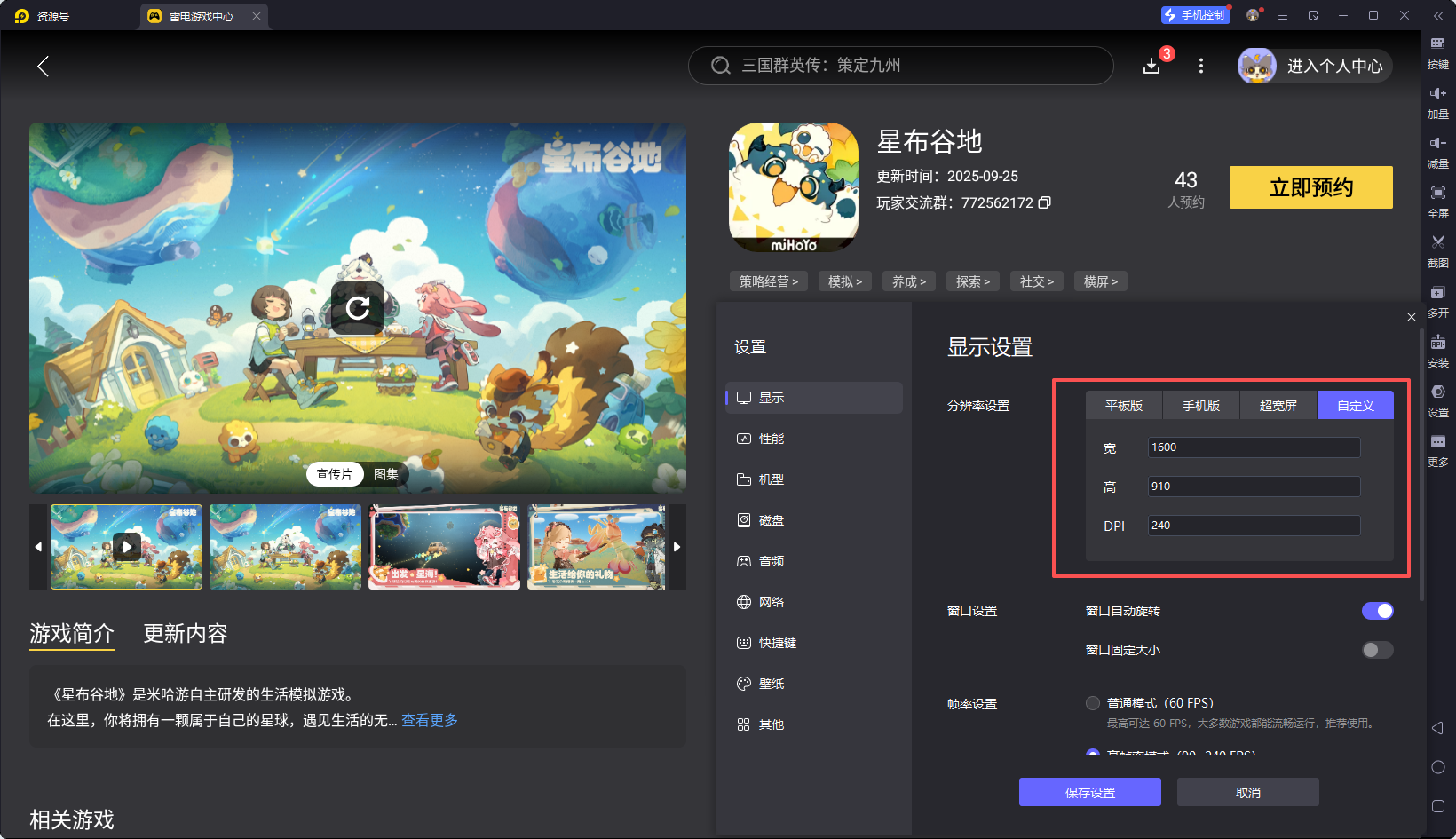Open the downloads icon with badge 3

tap(1151, 65)
